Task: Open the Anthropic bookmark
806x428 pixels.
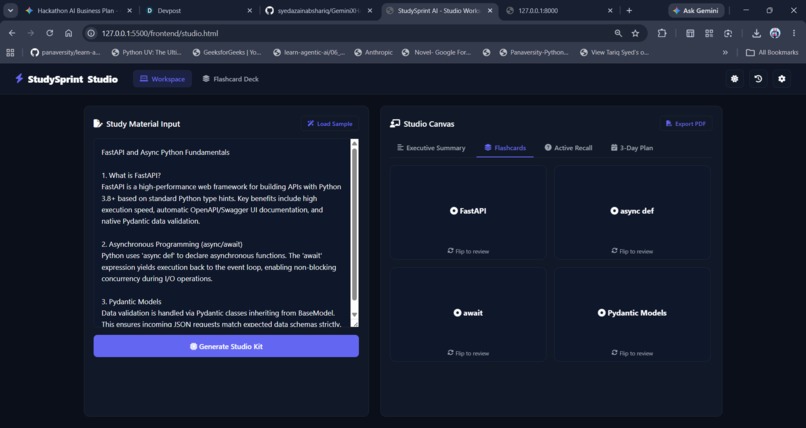Action: [374, 52]
